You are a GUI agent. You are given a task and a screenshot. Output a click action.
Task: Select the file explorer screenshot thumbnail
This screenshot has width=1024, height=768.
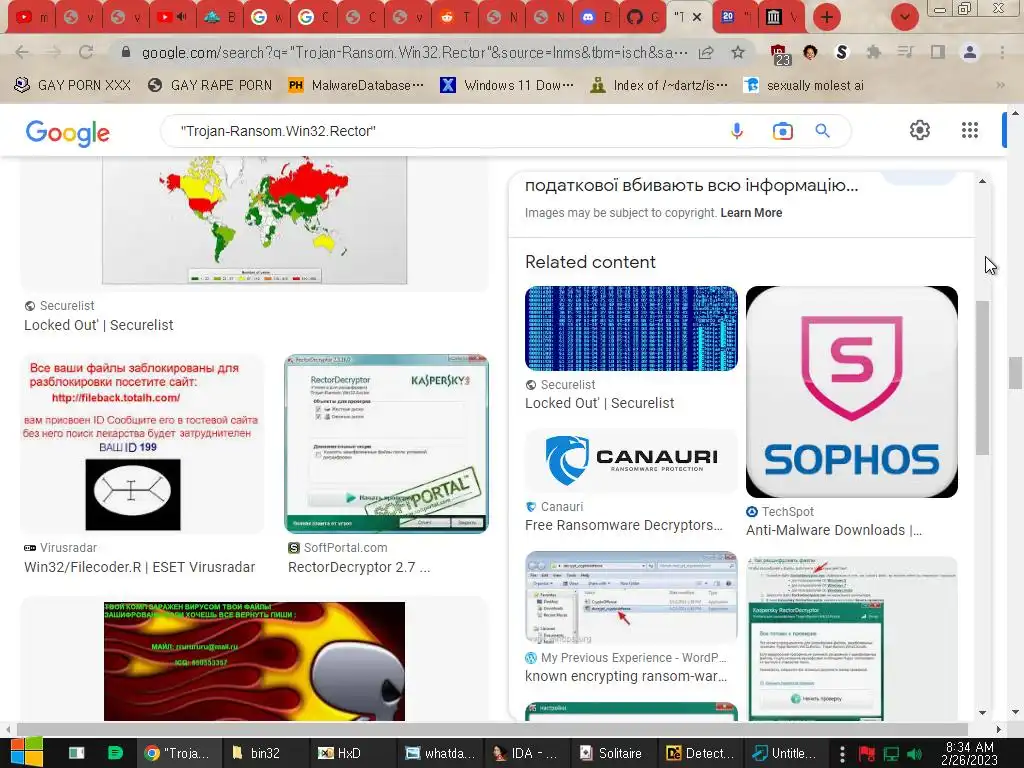click(x=632, y=598)
